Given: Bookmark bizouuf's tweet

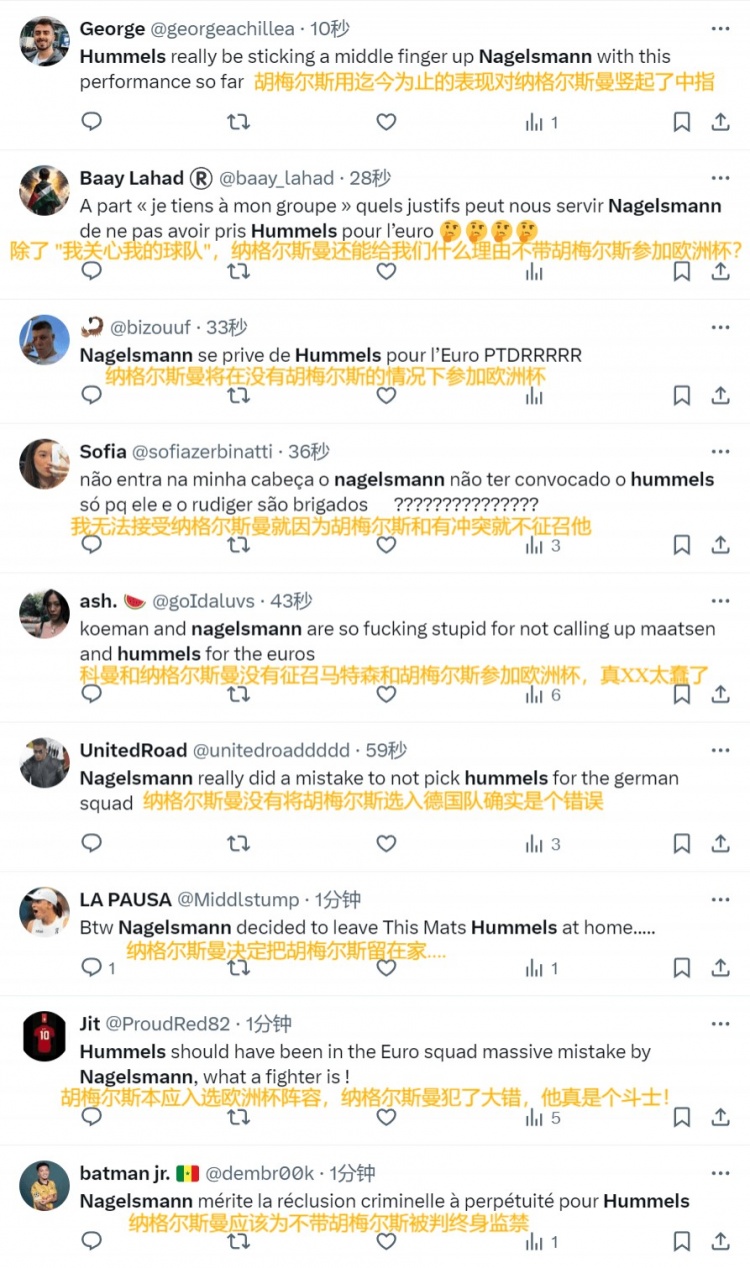Looking at the screenshot, I should pos(681,395).
